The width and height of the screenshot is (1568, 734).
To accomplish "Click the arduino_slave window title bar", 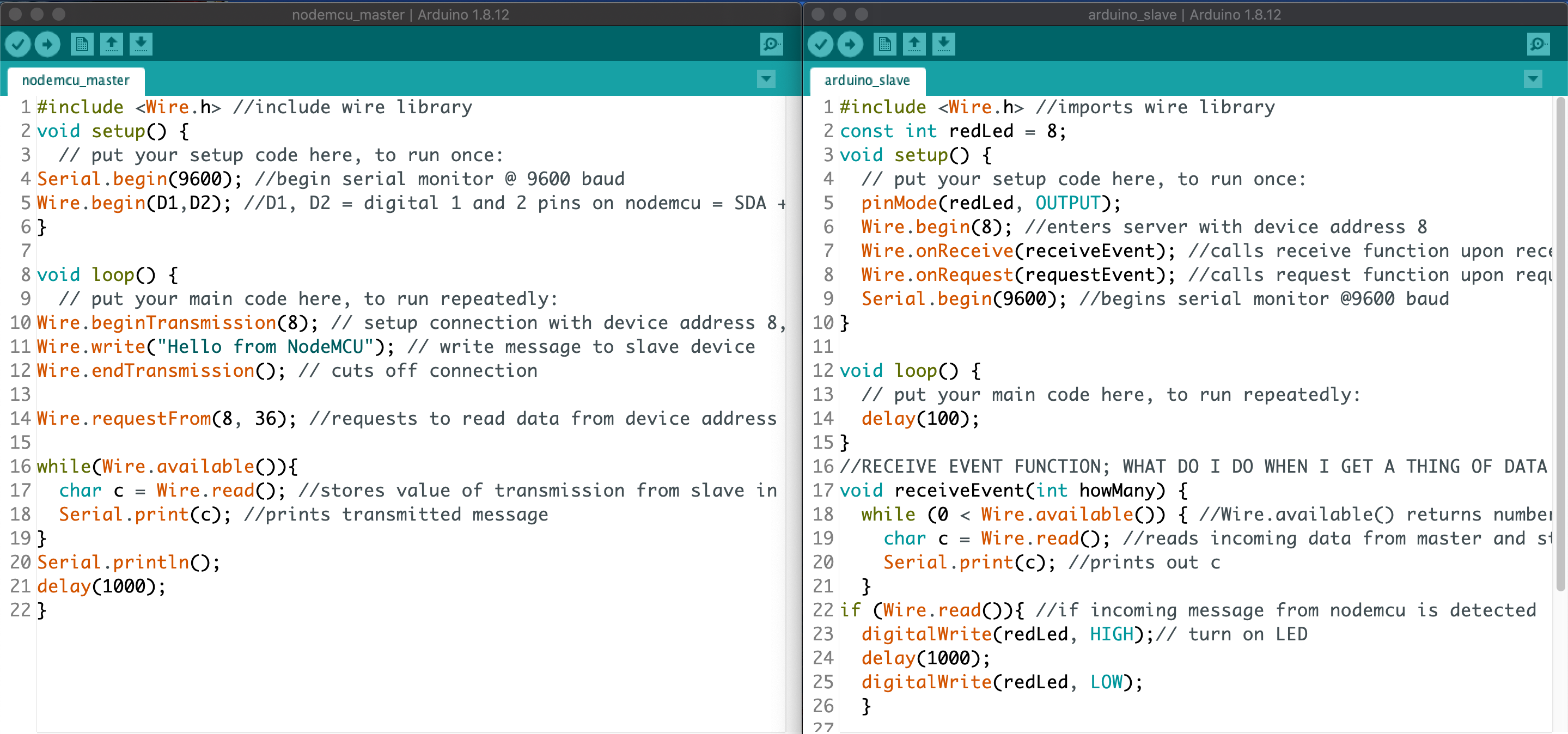I will (1184, 14).
